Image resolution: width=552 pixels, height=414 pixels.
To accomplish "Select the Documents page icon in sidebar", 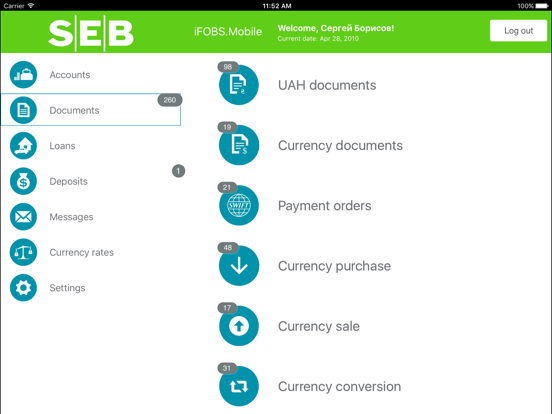I will click(x=23, y=110).
